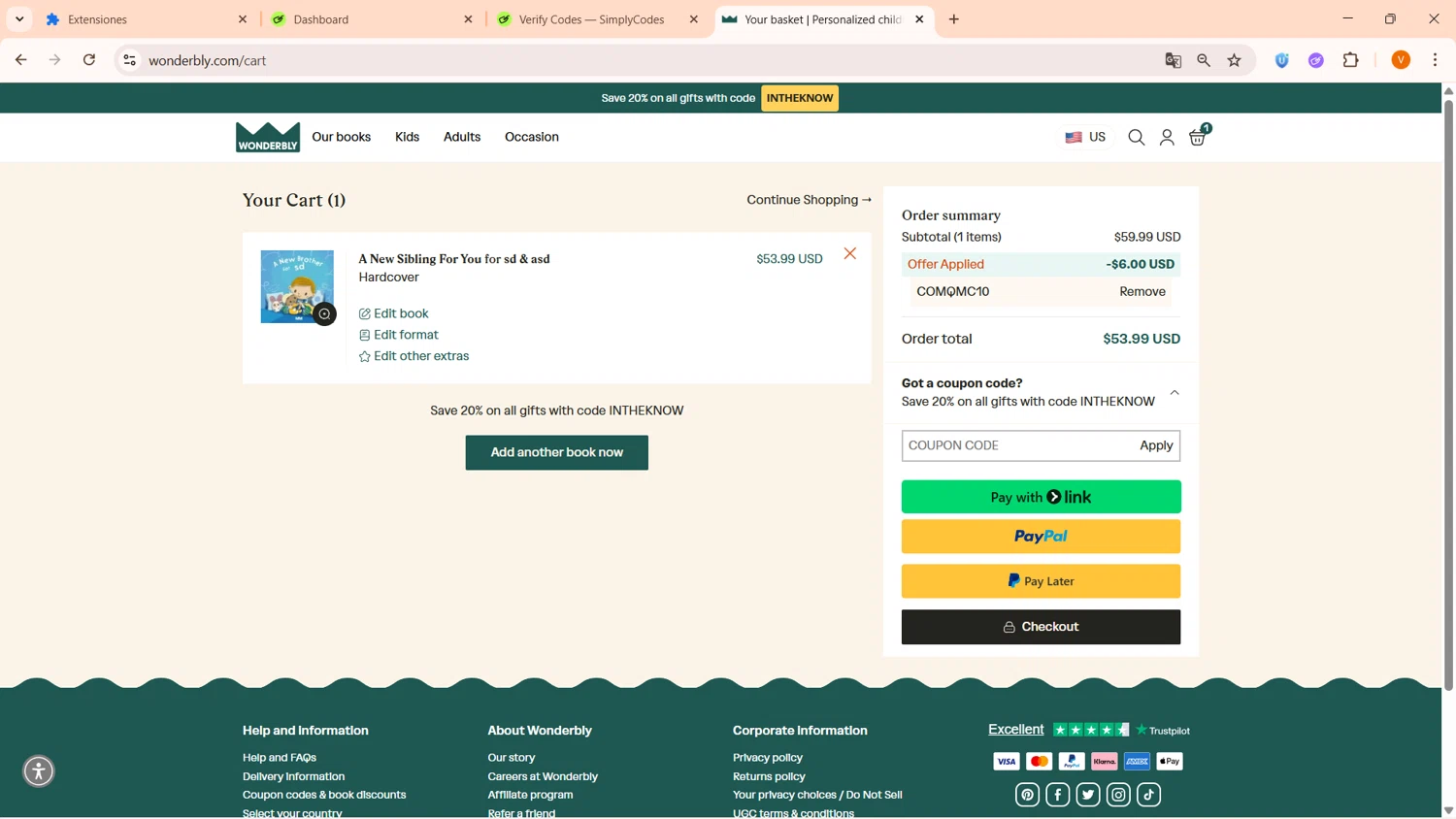Choose PayPal Pay Later button
Viewport: 1456px width, 819px height.
tap(1041, 581)
